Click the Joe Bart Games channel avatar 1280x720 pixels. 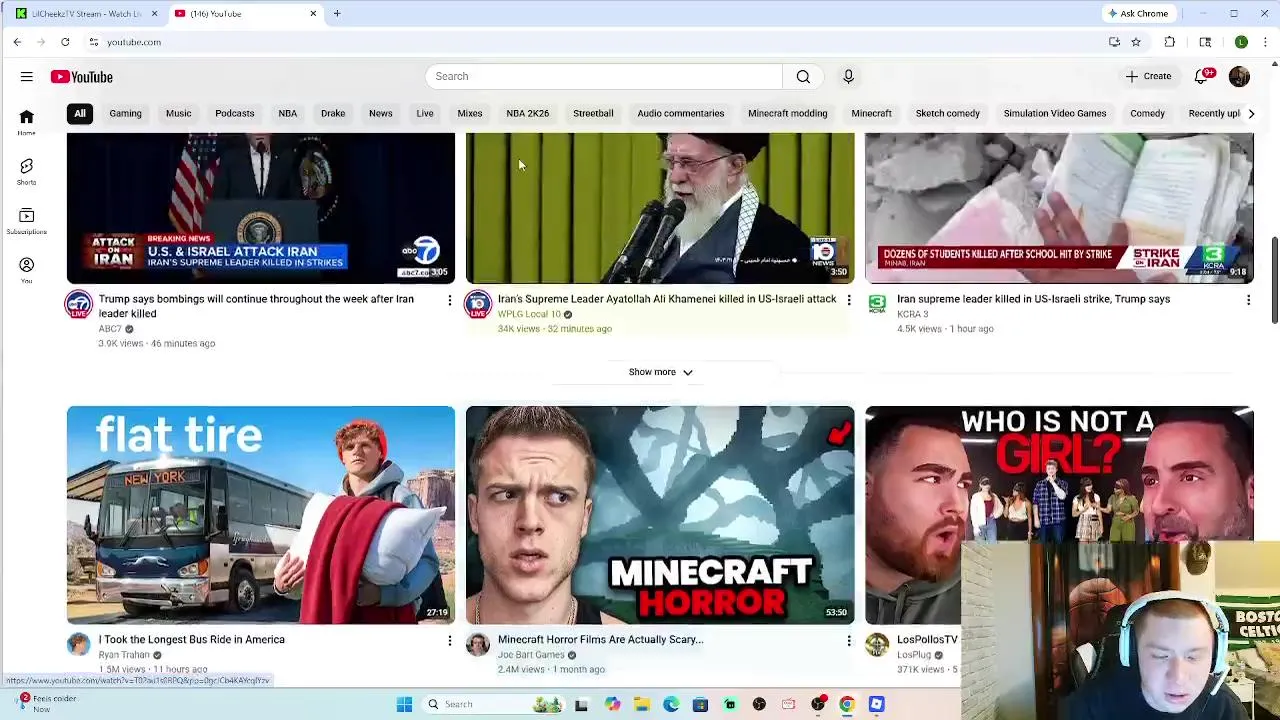[x=478, y=644]
